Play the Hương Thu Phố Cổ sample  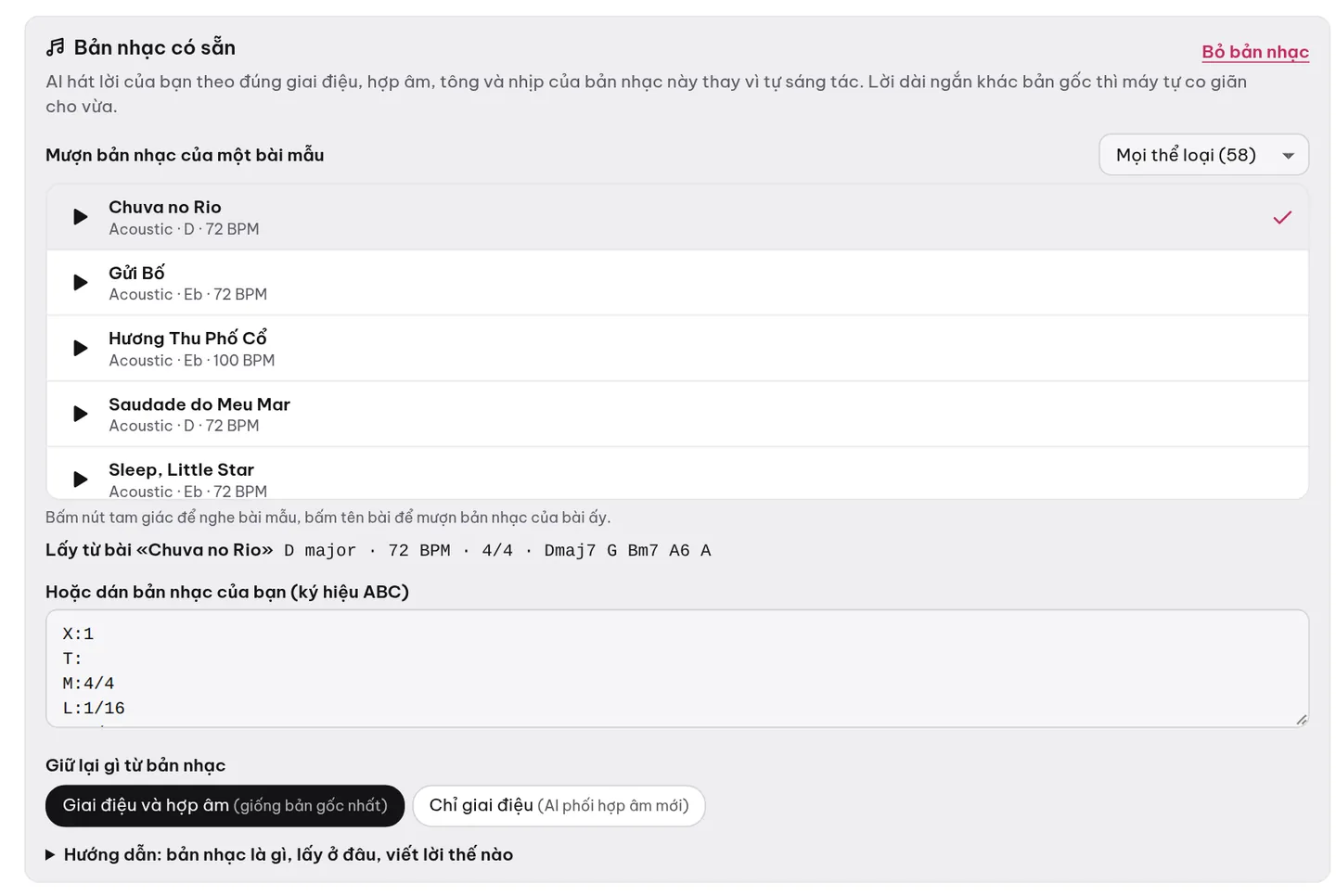tap(81, 348)
